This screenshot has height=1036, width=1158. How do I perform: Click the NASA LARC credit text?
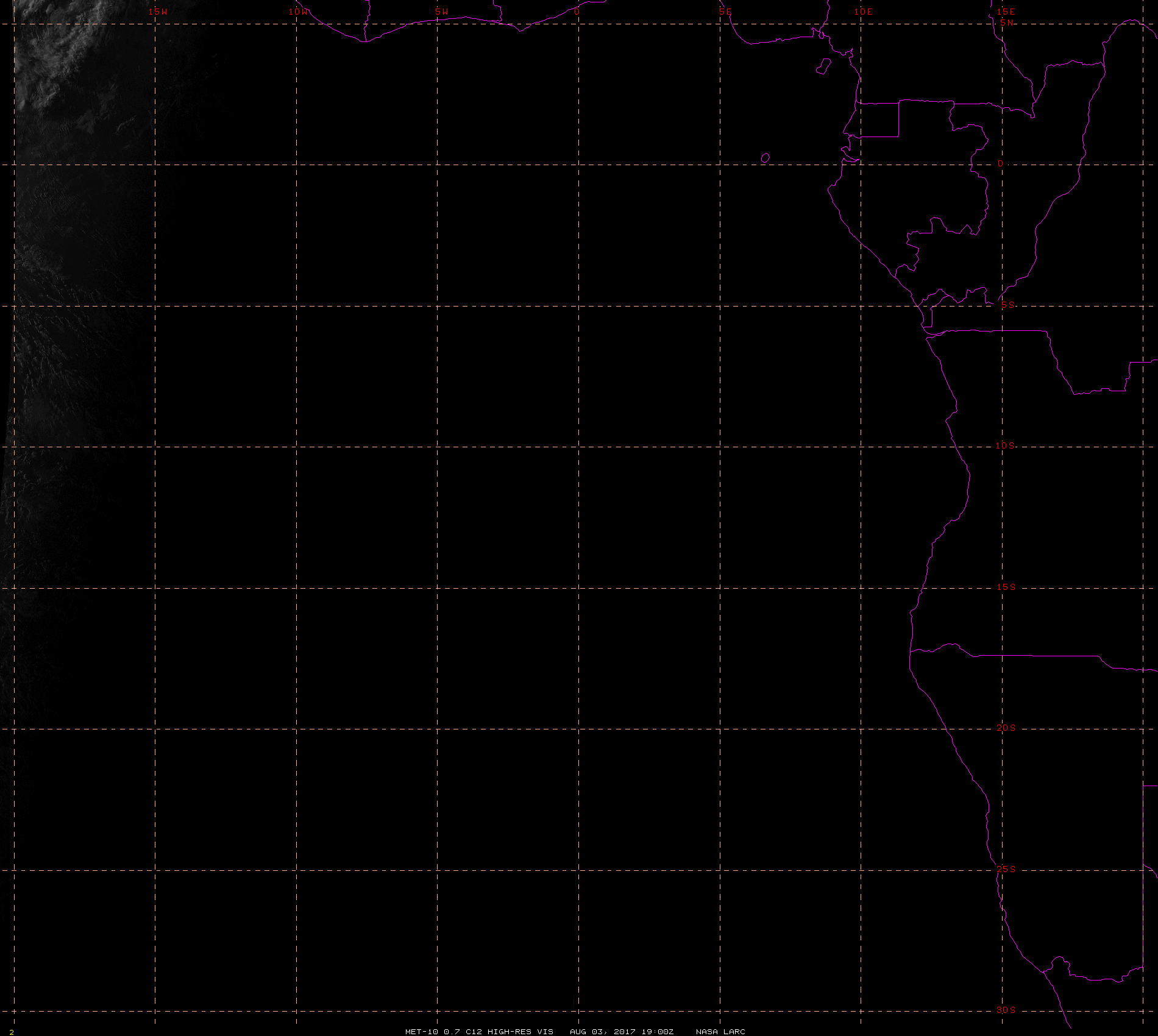(x=720, y=1031)
